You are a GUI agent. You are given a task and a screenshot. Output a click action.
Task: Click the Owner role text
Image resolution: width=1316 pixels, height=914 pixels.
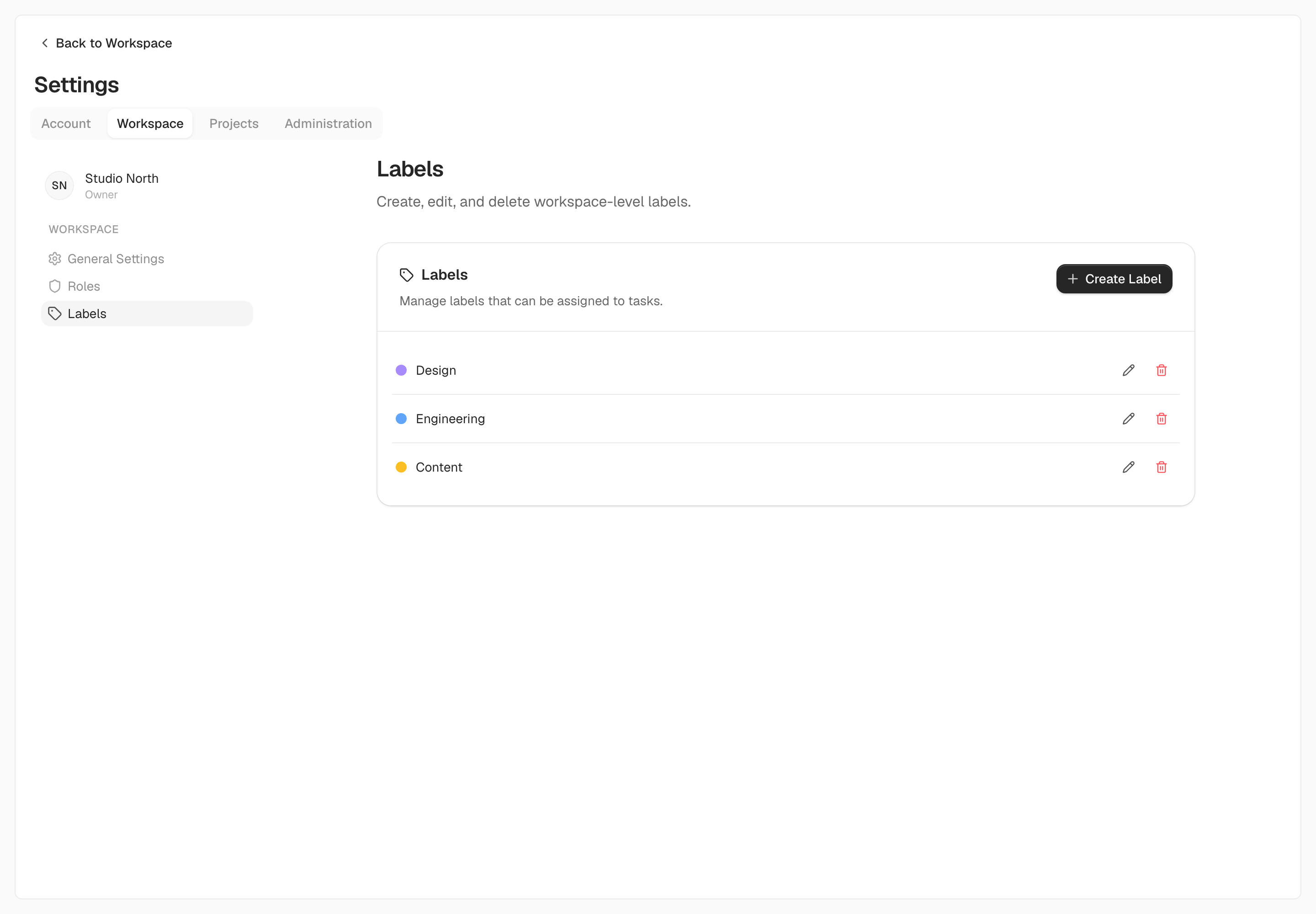101,195
